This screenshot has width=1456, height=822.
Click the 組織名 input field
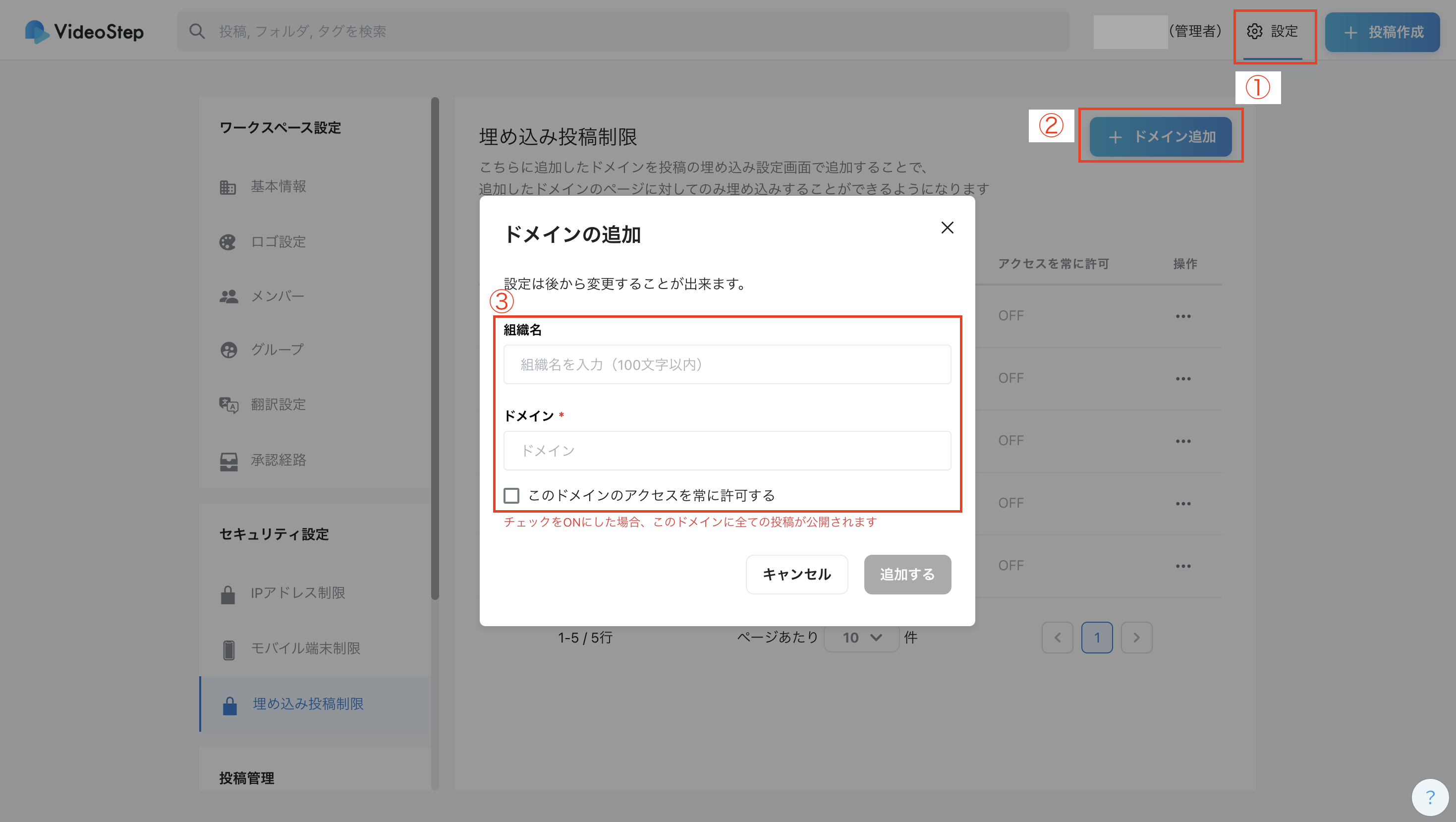coord(727,364)
